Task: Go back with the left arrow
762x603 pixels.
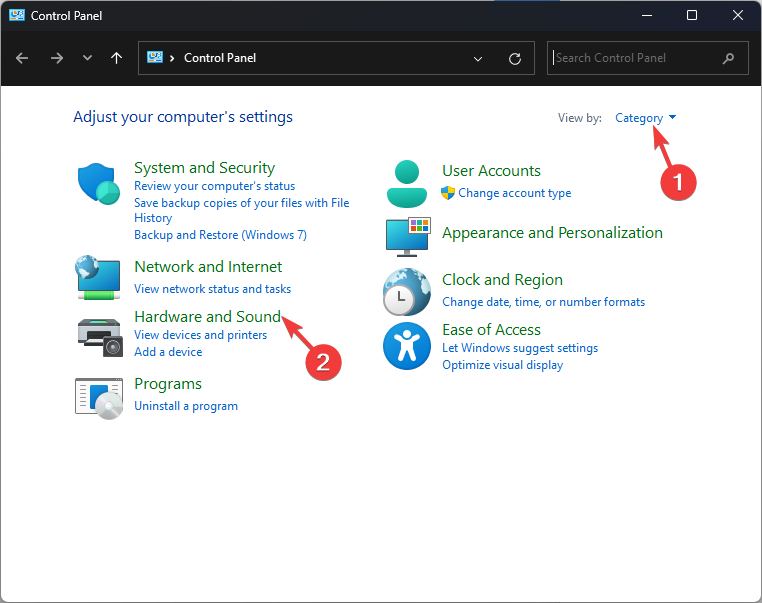Action: coord(22,58)
